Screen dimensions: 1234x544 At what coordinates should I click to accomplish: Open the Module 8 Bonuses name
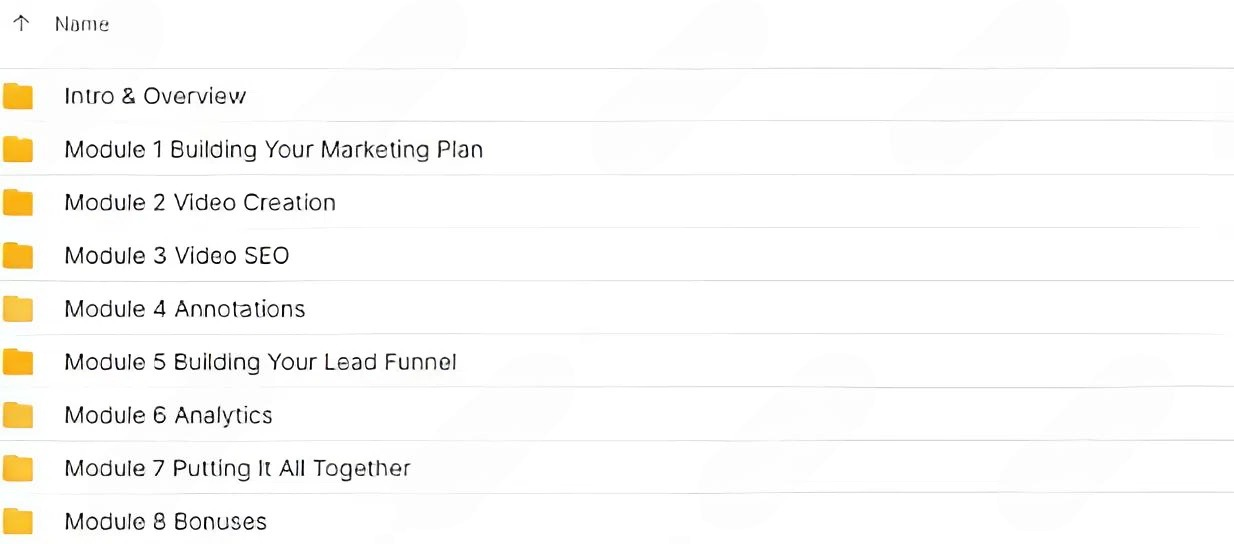pos(165,521)
